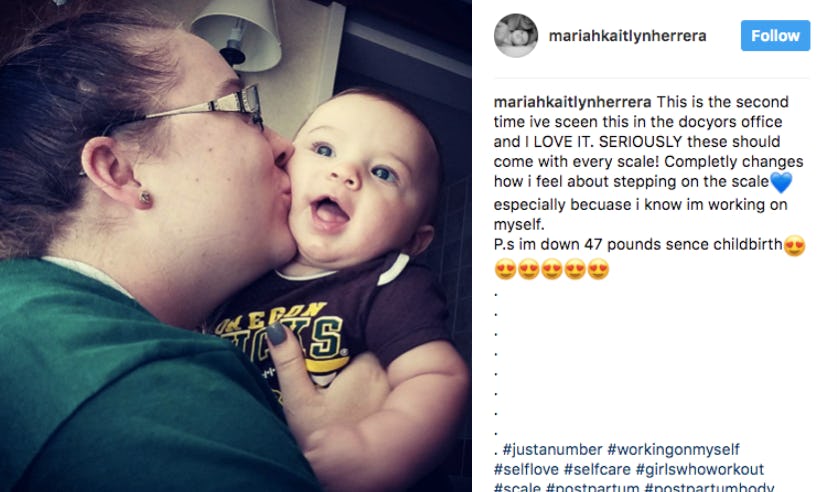Click the heart-eyes emoji after childbirth

(794, 245)
